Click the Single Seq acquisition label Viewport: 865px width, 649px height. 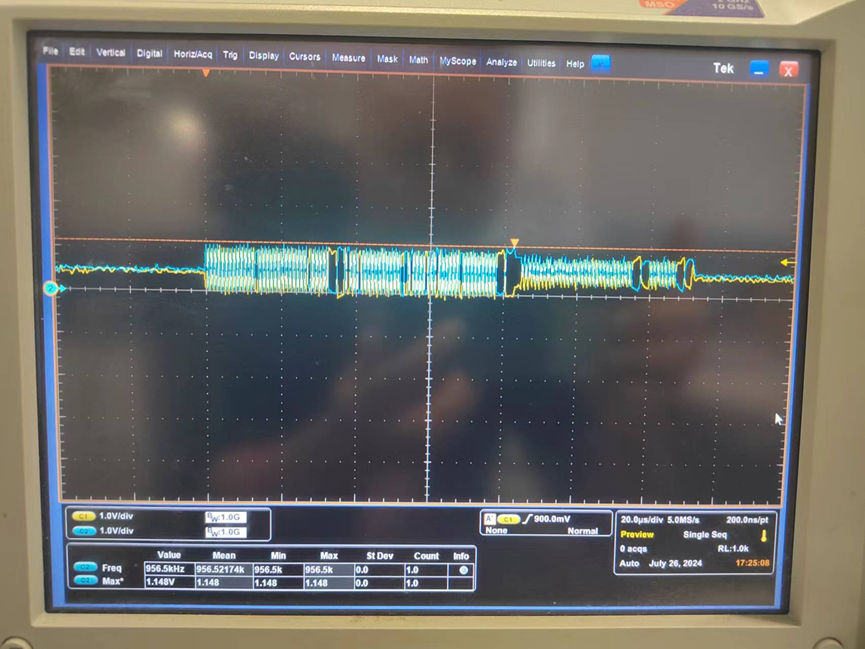point(704,535)
